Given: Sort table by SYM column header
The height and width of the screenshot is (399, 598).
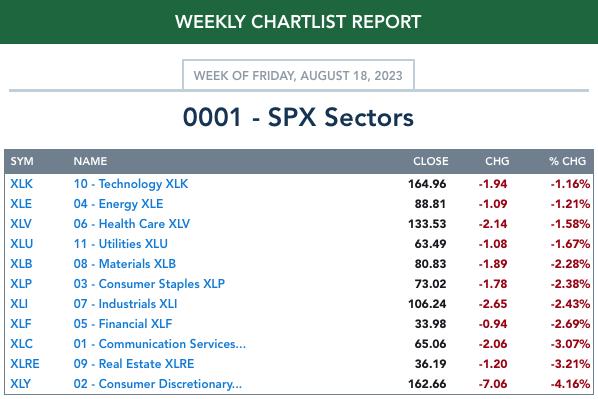Looking at the screenshot, I should (22, 161).
